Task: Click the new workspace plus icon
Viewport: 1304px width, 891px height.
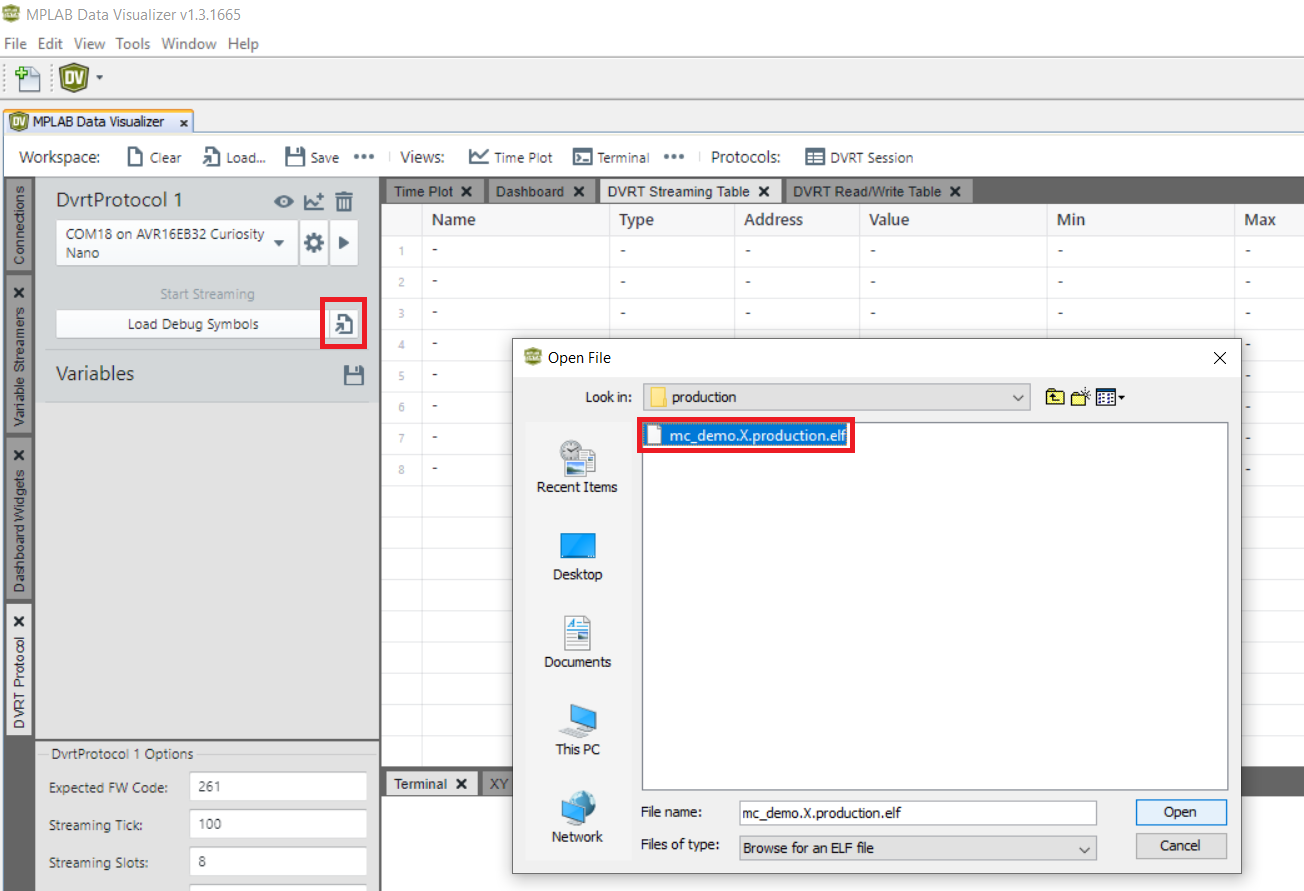Action: point(28,77)
